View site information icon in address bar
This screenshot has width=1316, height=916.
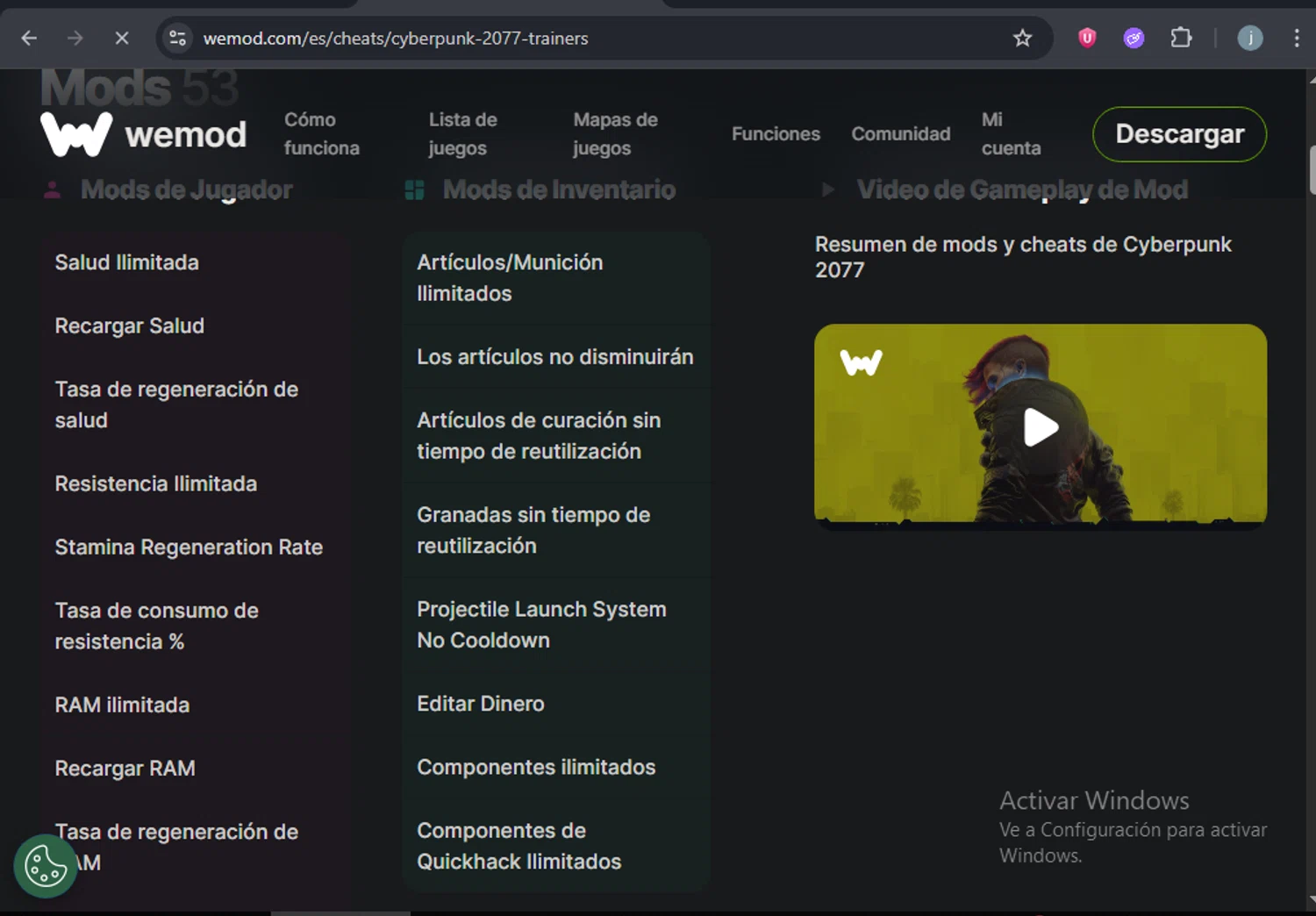[177, 38]
